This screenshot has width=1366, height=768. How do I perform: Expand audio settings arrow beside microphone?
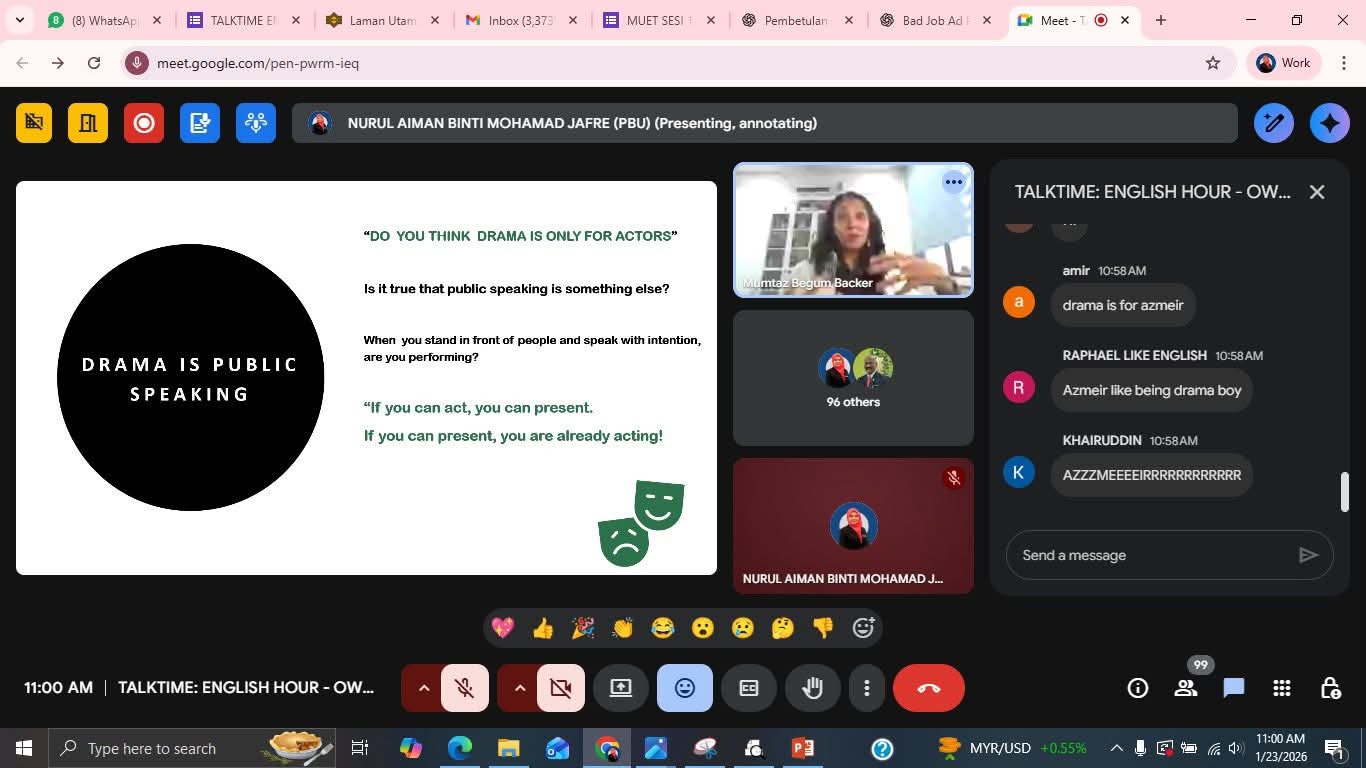[423, 688]
